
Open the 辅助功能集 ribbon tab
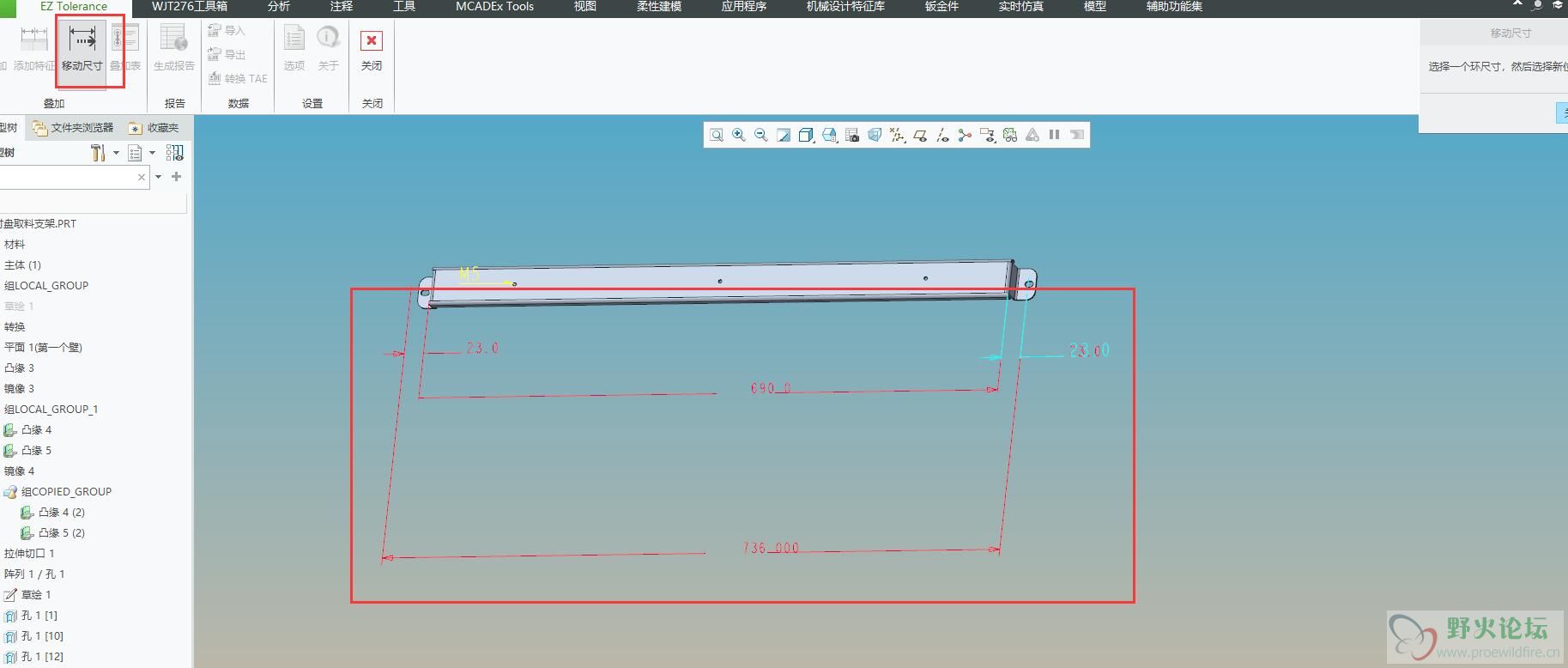coord(1174,7)
